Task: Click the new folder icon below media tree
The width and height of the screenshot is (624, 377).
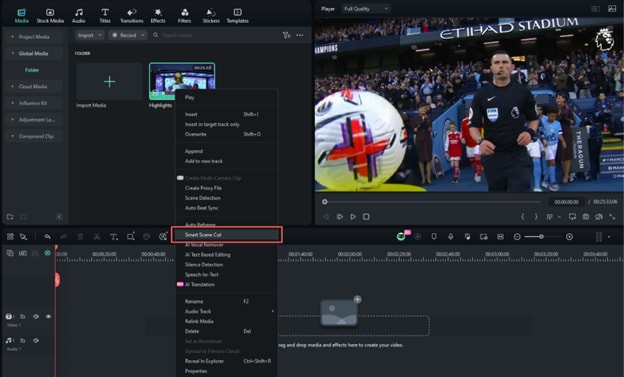Action: [10, 217]
